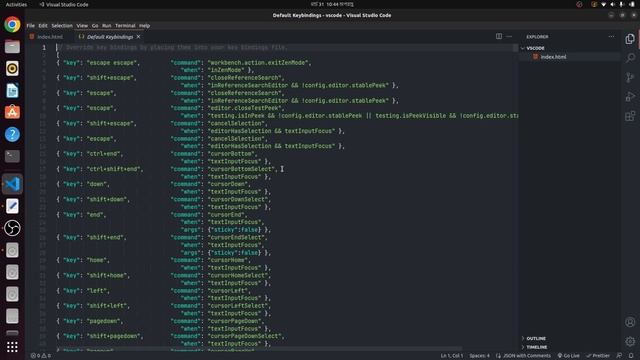
Task: Open Run and Debug view
Action: pyautogui.click(x=630, y=97)
